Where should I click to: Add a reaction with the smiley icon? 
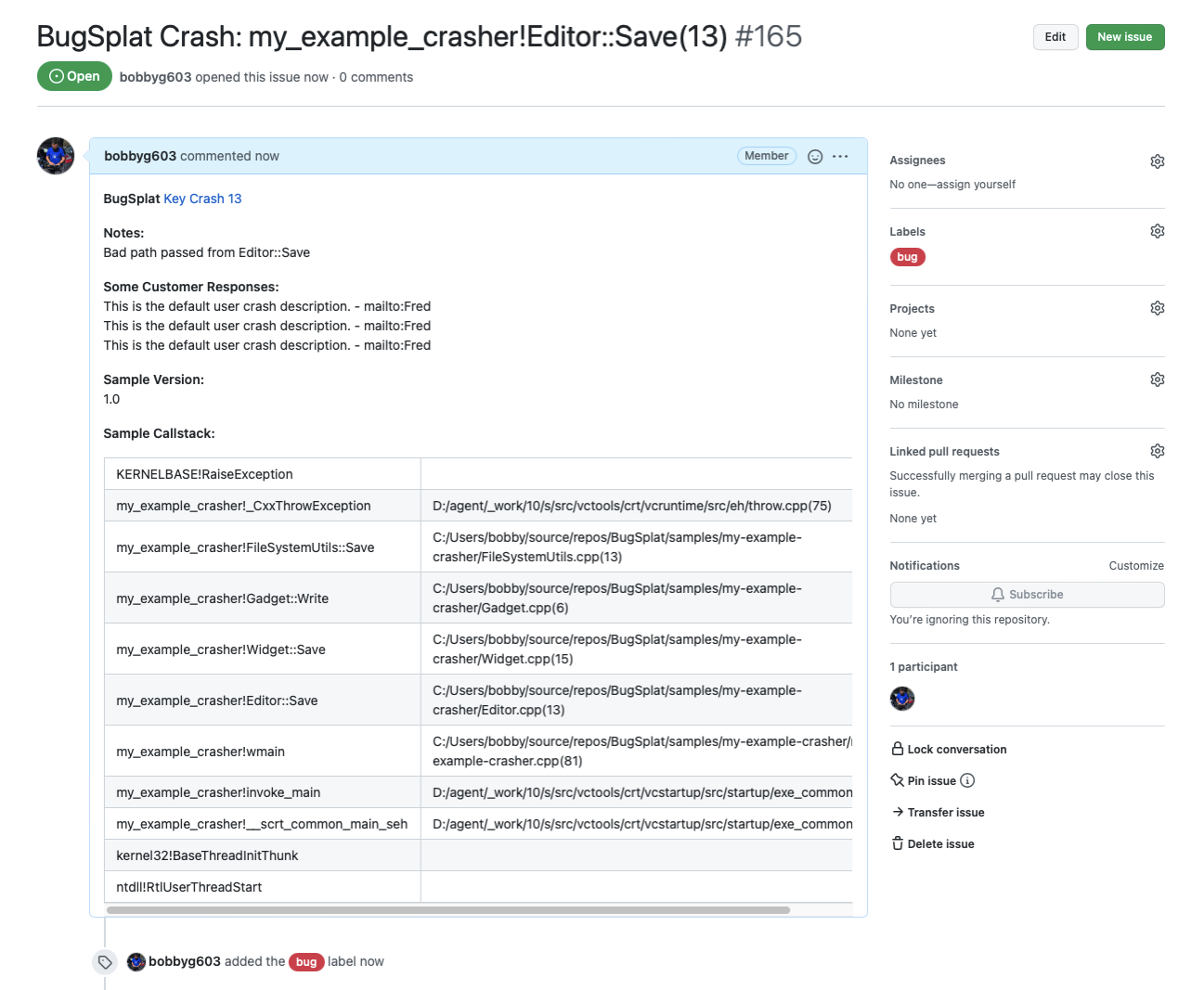tap(815, 157)
